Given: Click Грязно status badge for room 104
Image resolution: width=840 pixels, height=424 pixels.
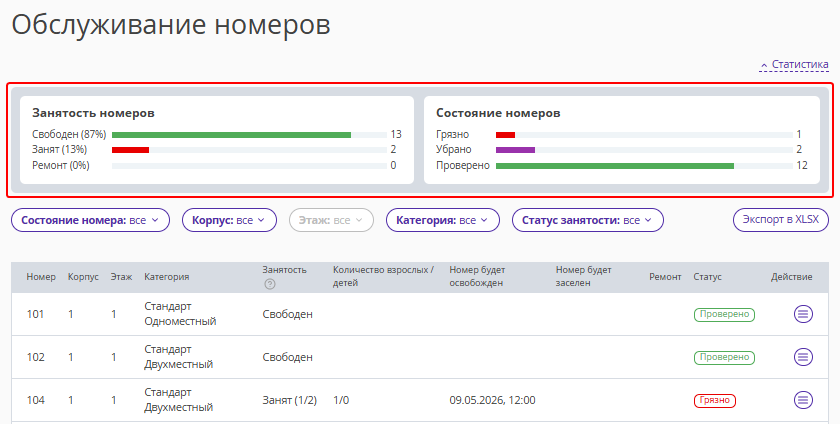Looking at the screenshot, I should pos(715,400).
